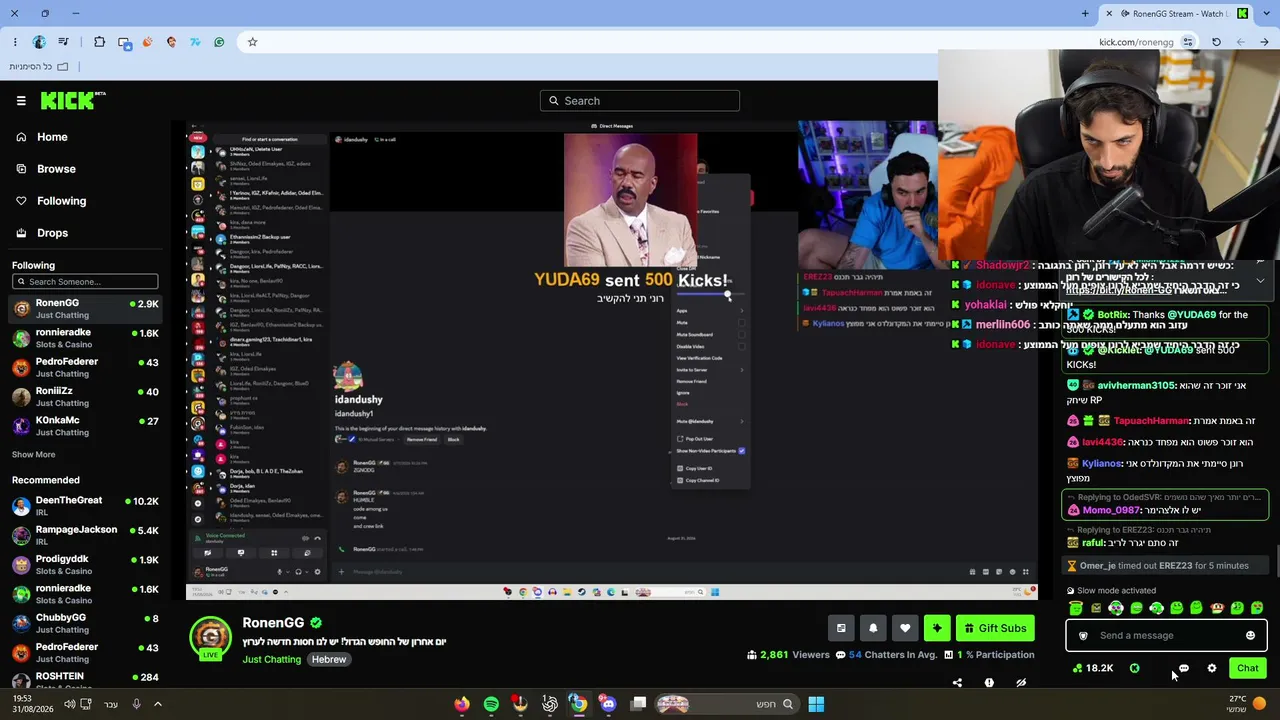Open Firefox from the taskbar
The width and height of the screenshot is (1280, 720).
pyautogui.click(x=461, y=704)
